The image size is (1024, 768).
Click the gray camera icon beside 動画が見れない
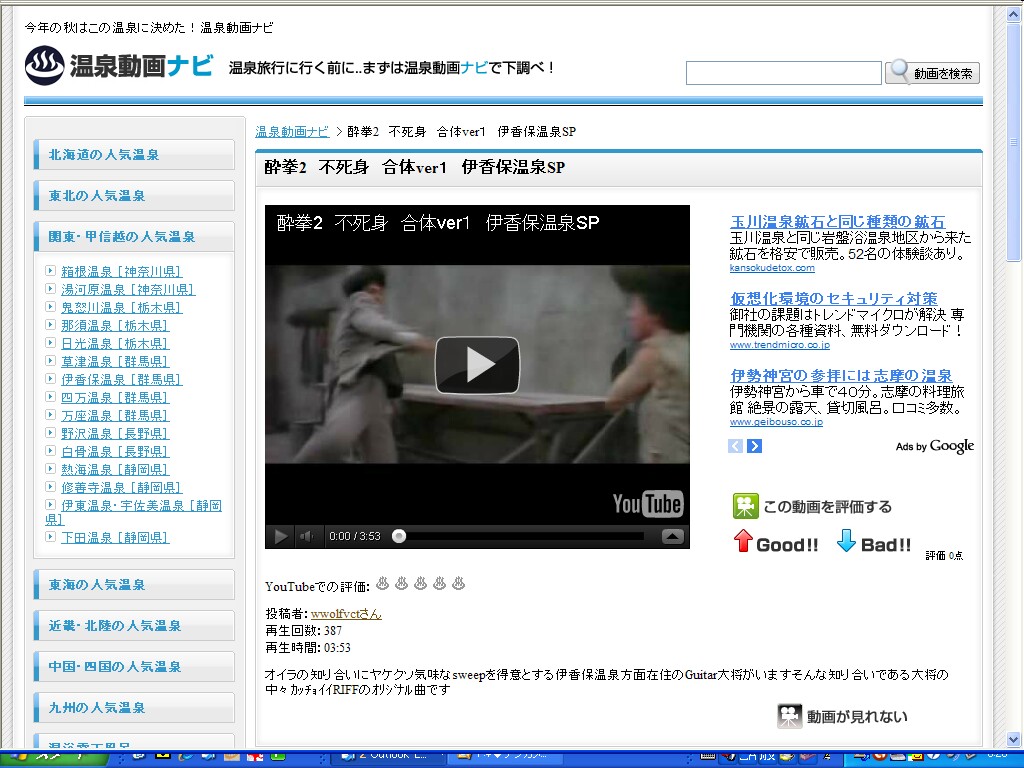[789, 716]
